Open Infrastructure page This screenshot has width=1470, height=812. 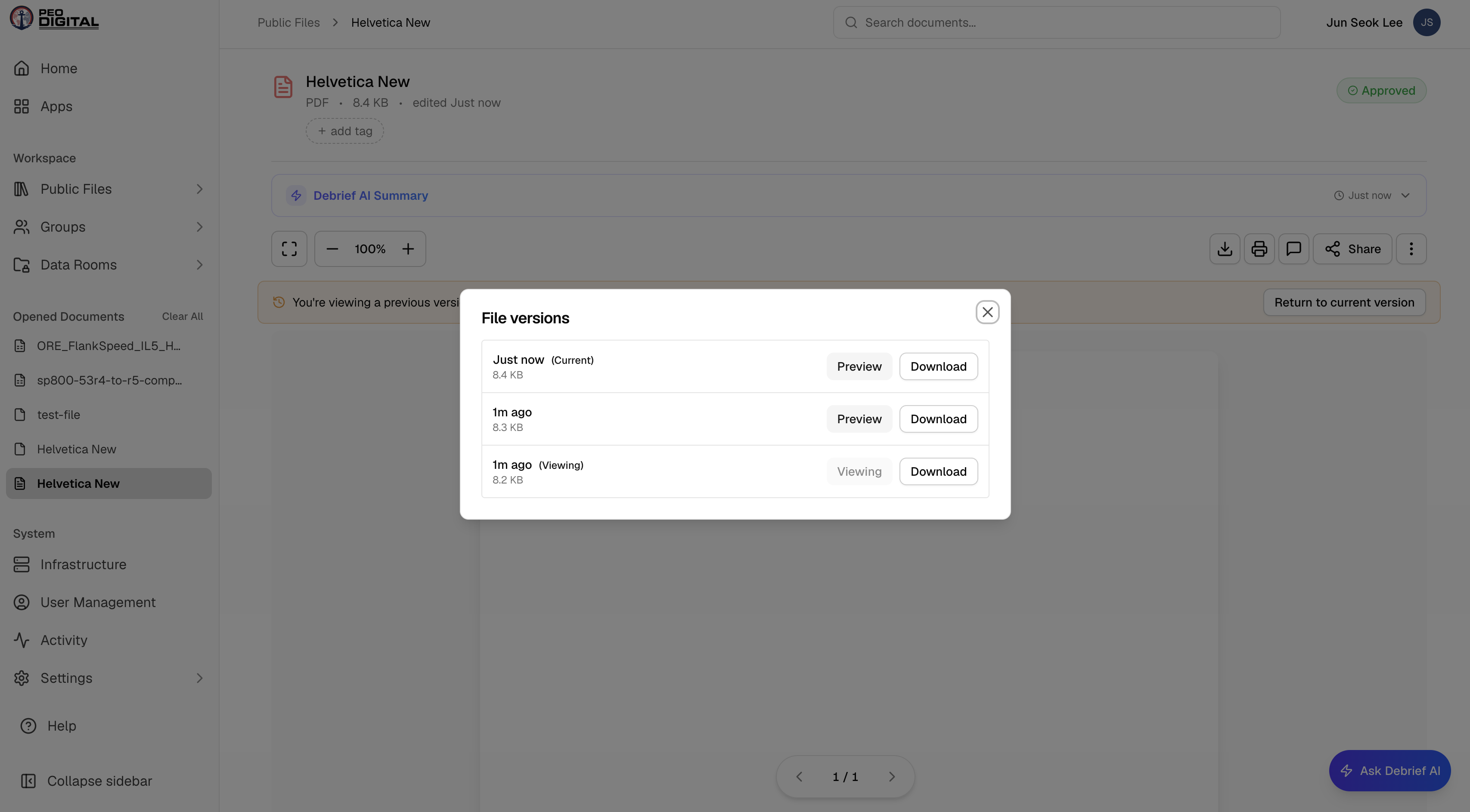point(109,564)
